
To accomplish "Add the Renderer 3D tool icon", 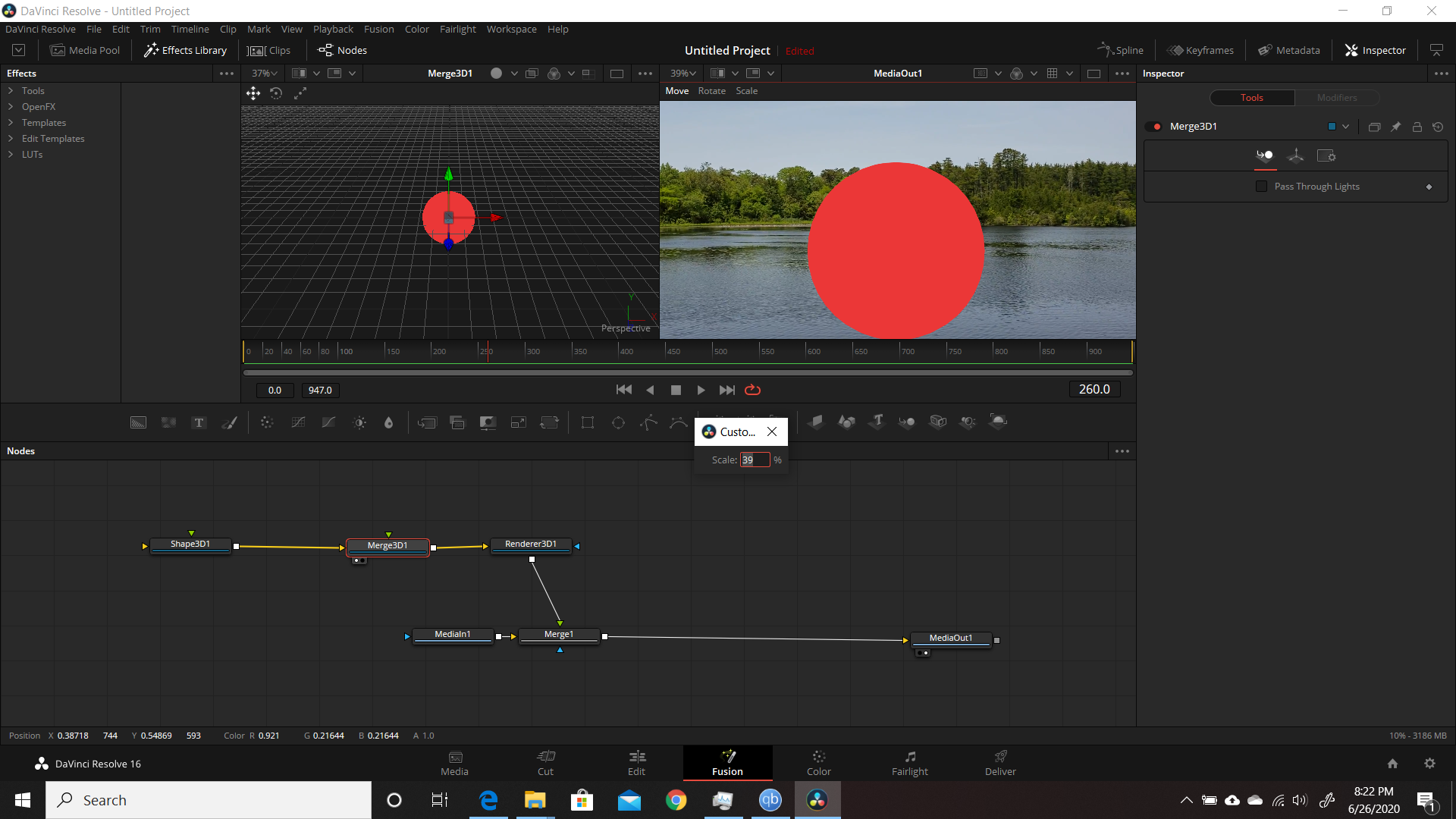I will [999, 422].
